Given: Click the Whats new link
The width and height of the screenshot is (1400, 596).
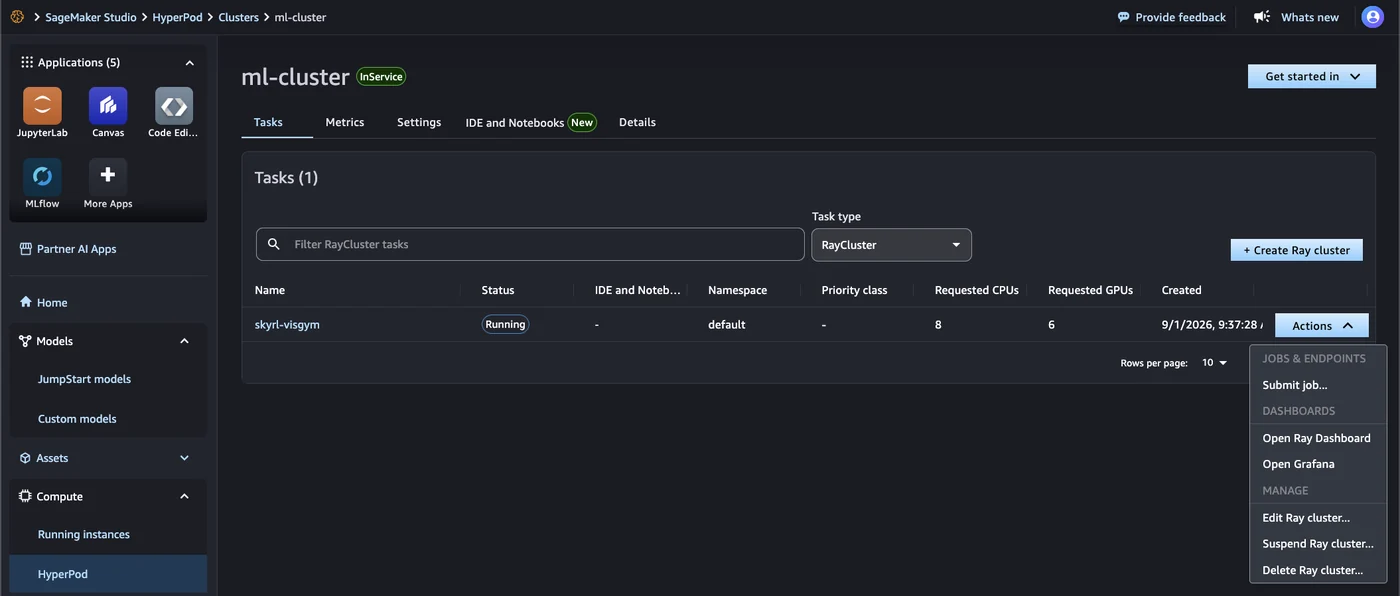Looking at the screenshot, I should coord(1310,17).
